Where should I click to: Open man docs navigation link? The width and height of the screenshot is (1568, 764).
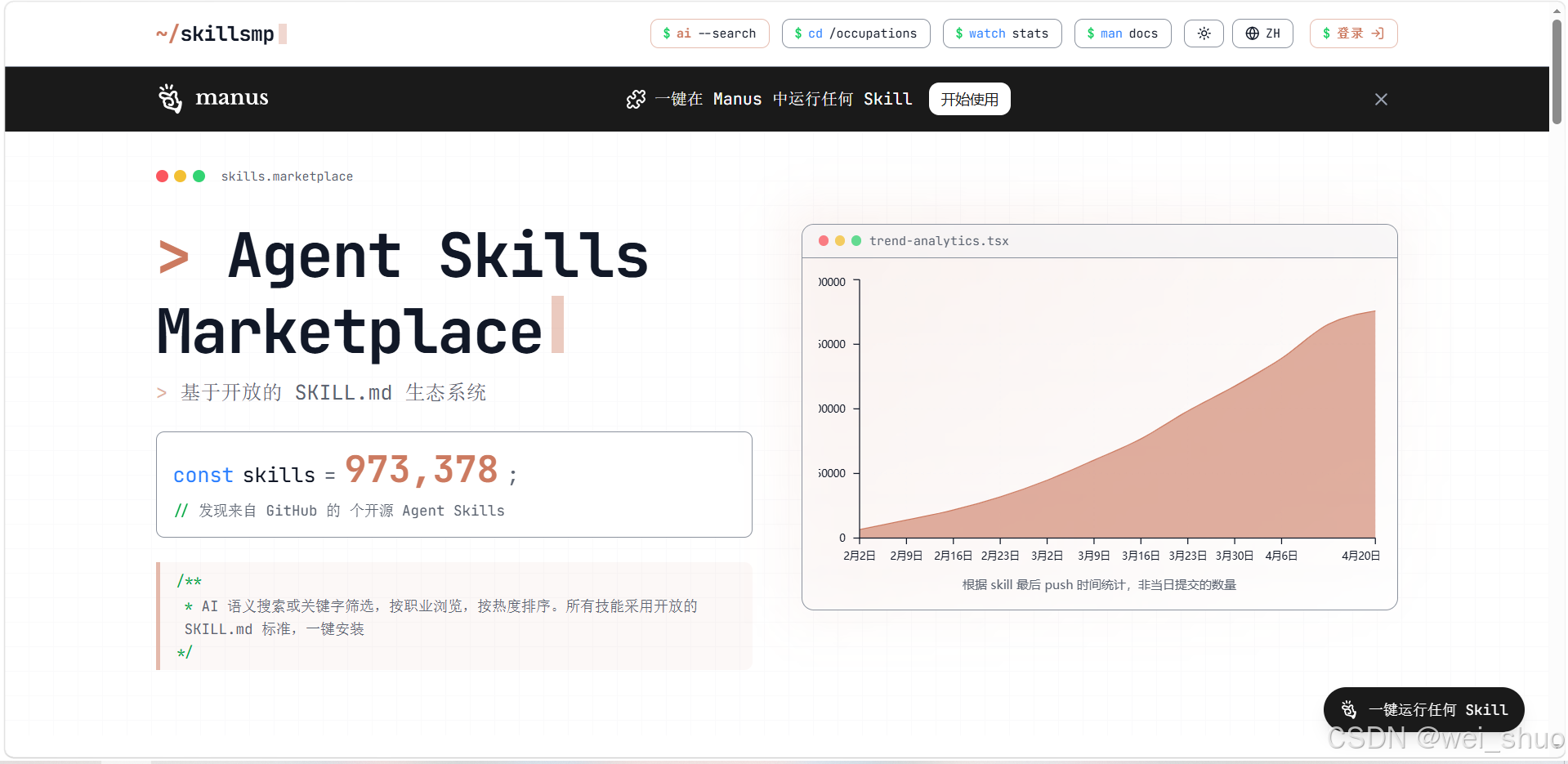pyautogui.click(x=1122, y=34)
